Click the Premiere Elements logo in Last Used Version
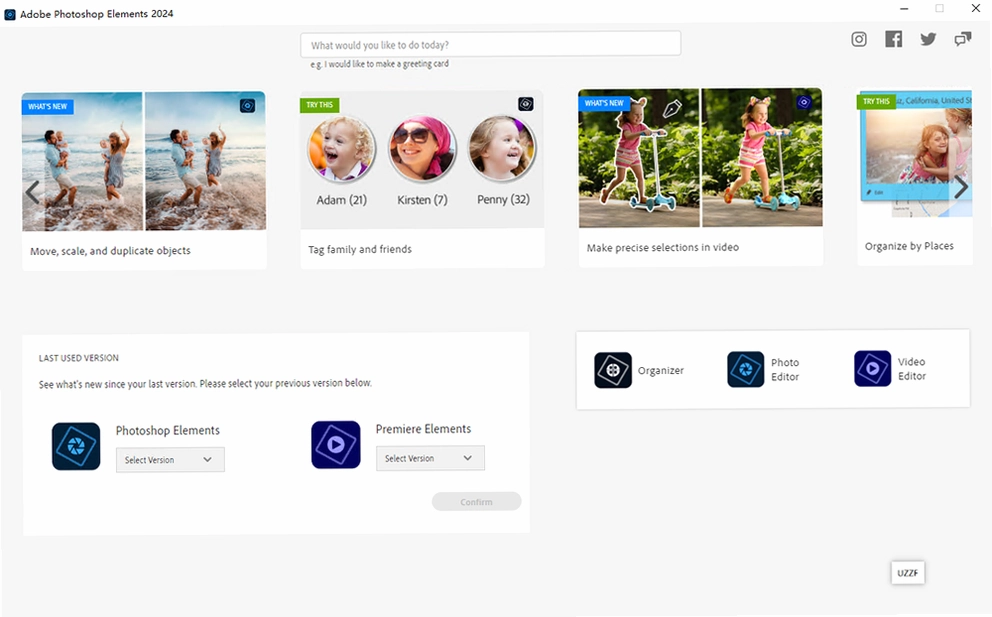This screenshot has height=617, width=992. (x=336, y=445)
